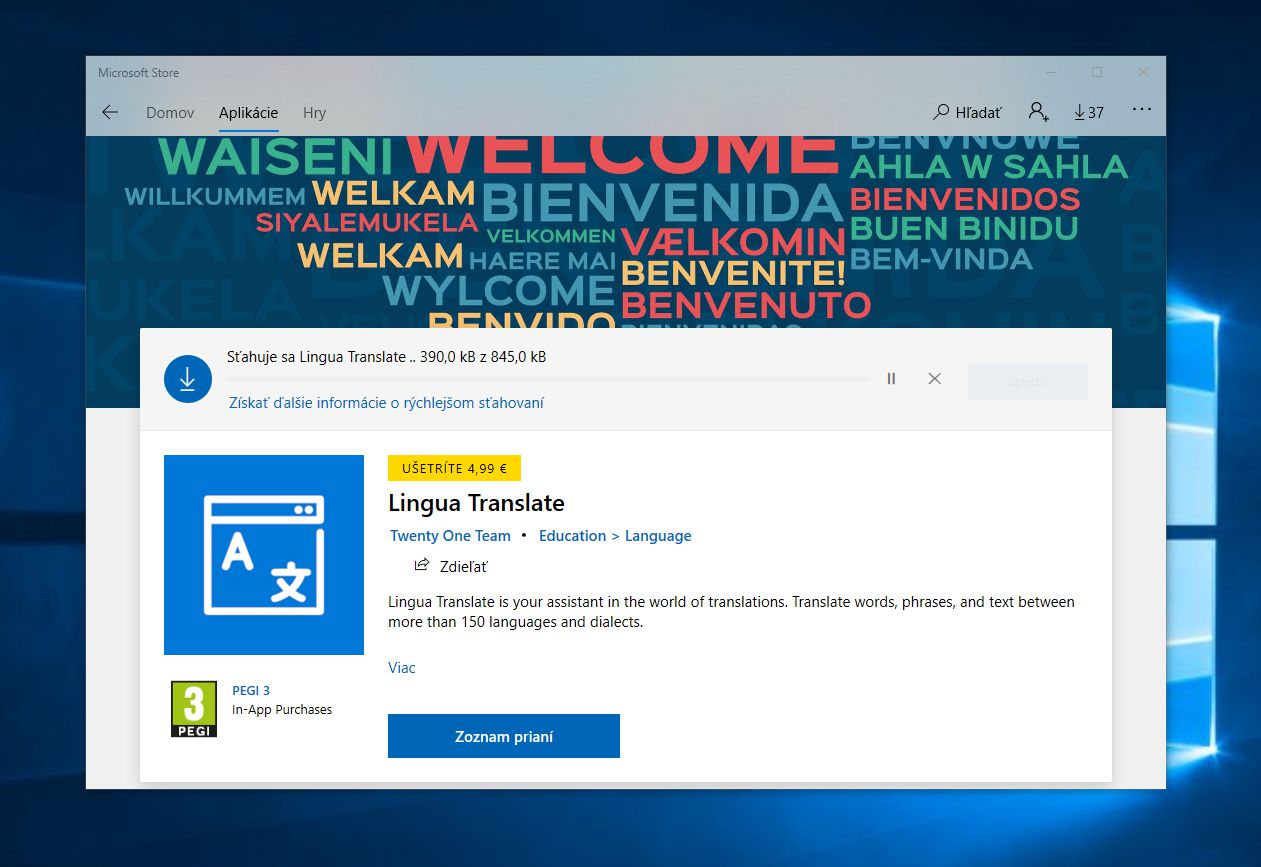Go back with the back arrow
The width and height of the screenshot is (1261, 867).
point(110,113)
